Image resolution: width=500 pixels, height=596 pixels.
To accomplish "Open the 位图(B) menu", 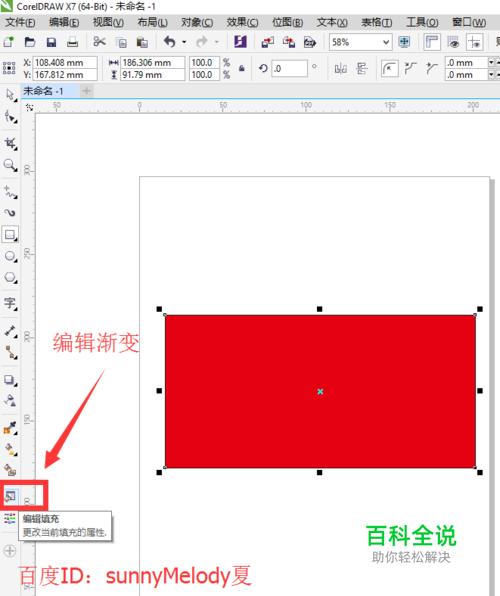I will click(287, 22).
